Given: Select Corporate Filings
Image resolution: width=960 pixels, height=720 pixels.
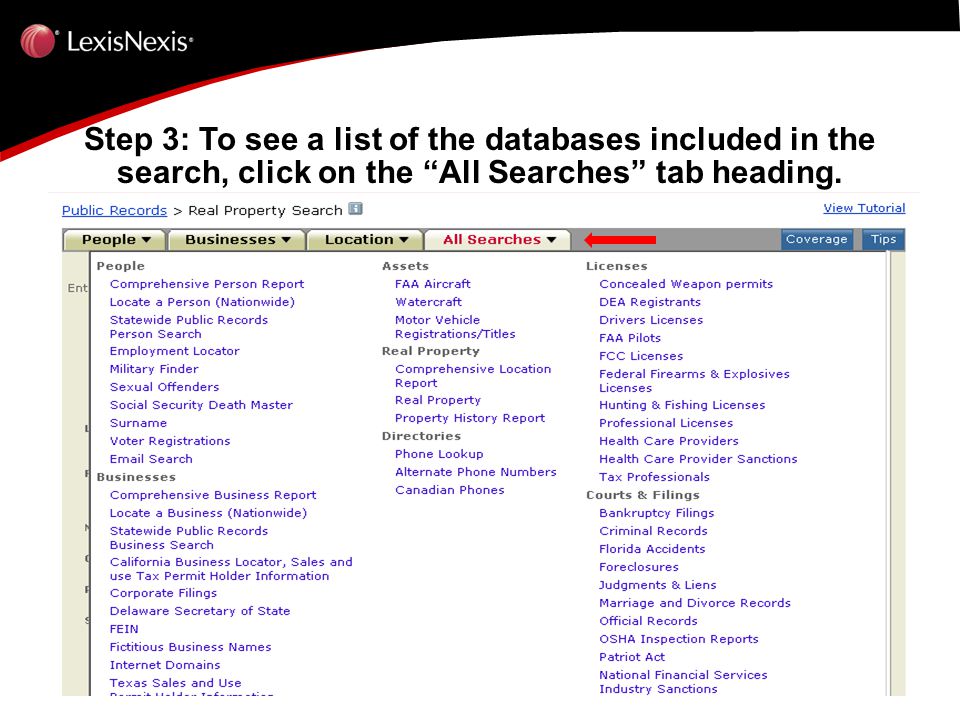Looking at the screenshot, I should pyautogui.click(x=163, y=593).
